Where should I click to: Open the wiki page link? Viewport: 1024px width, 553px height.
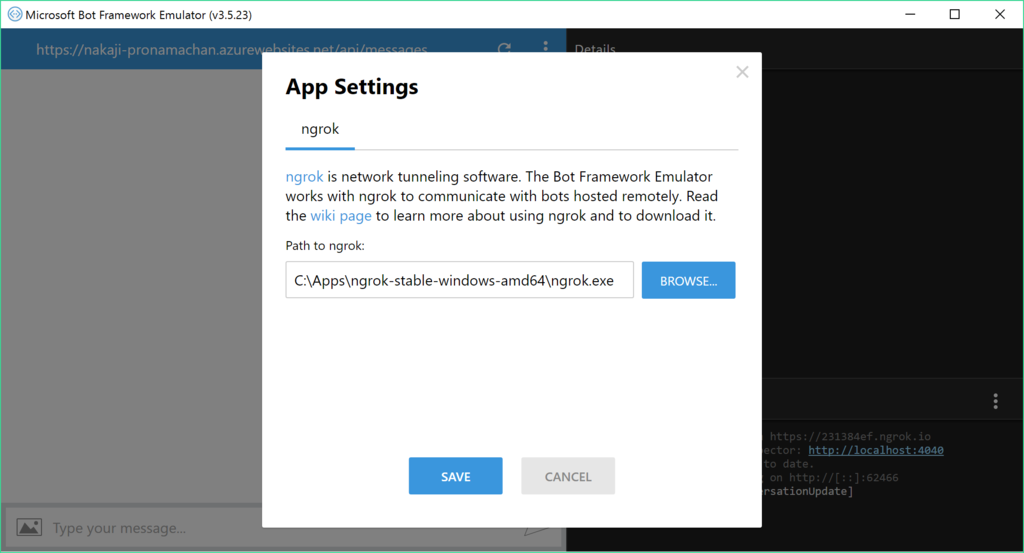(341, 216)
